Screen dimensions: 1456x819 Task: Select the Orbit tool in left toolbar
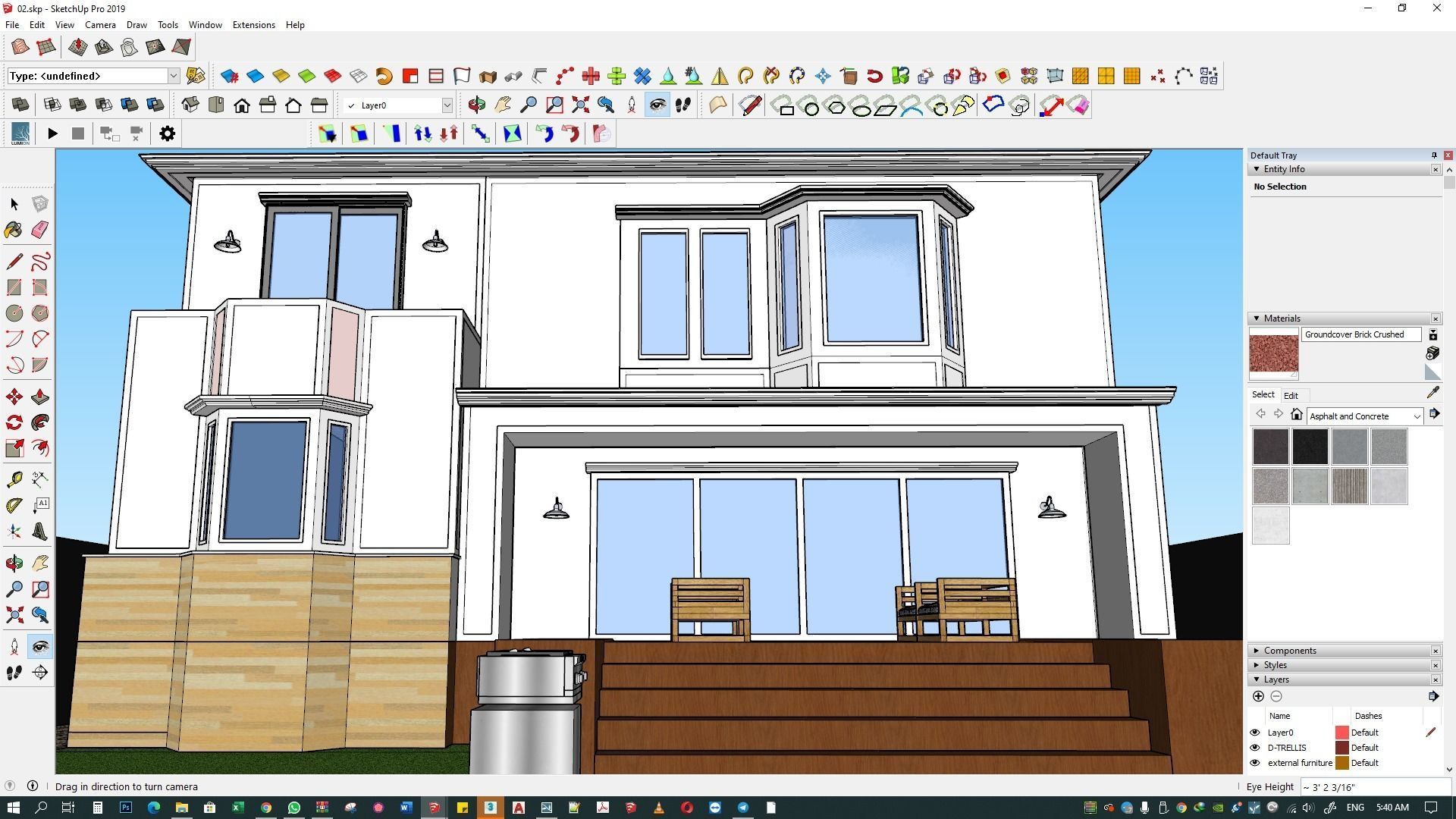pyautogui.click(x=14, y=563)
